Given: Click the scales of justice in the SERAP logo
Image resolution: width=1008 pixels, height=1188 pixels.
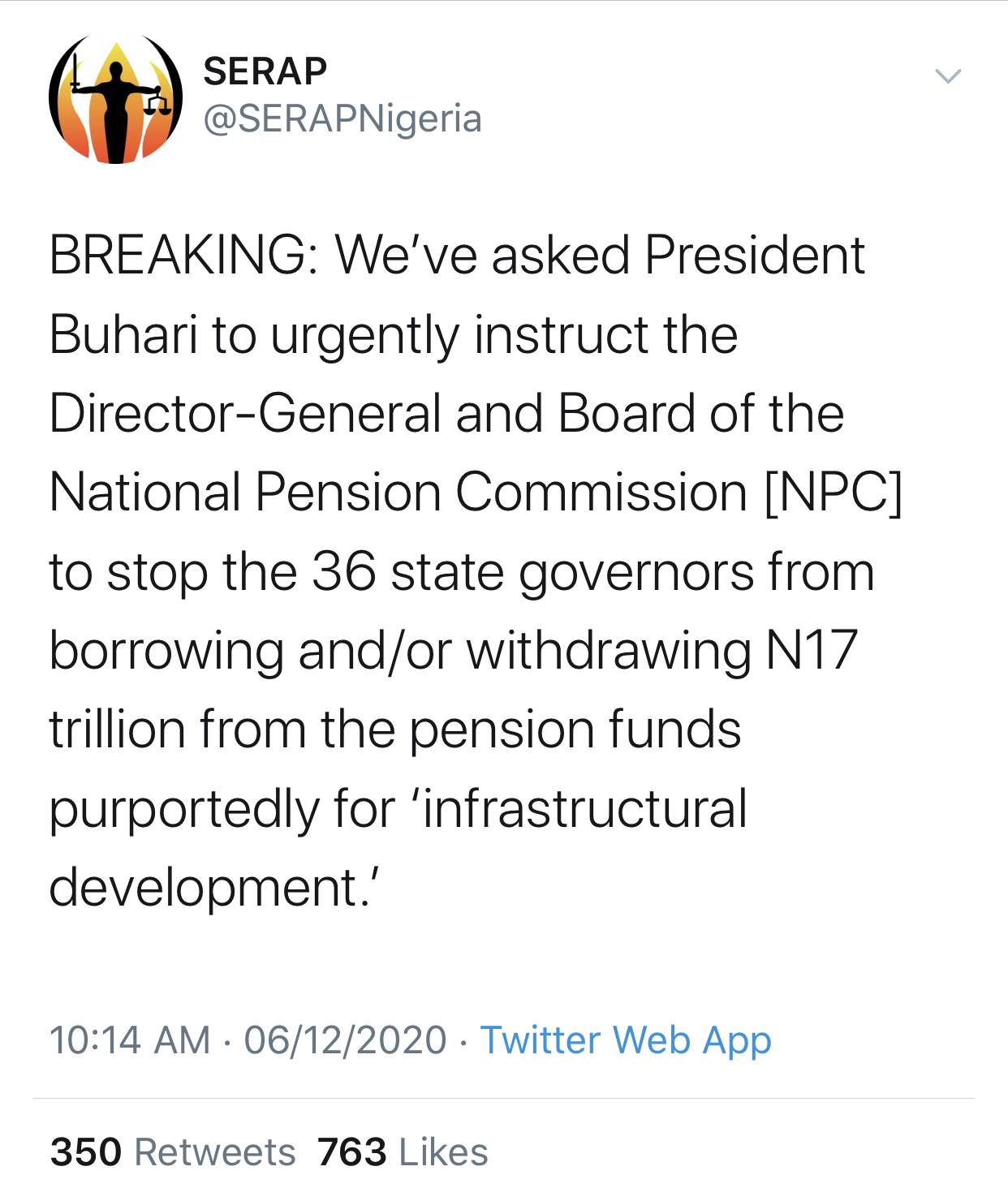Looking at the screenshot, I should coord(157,103).
